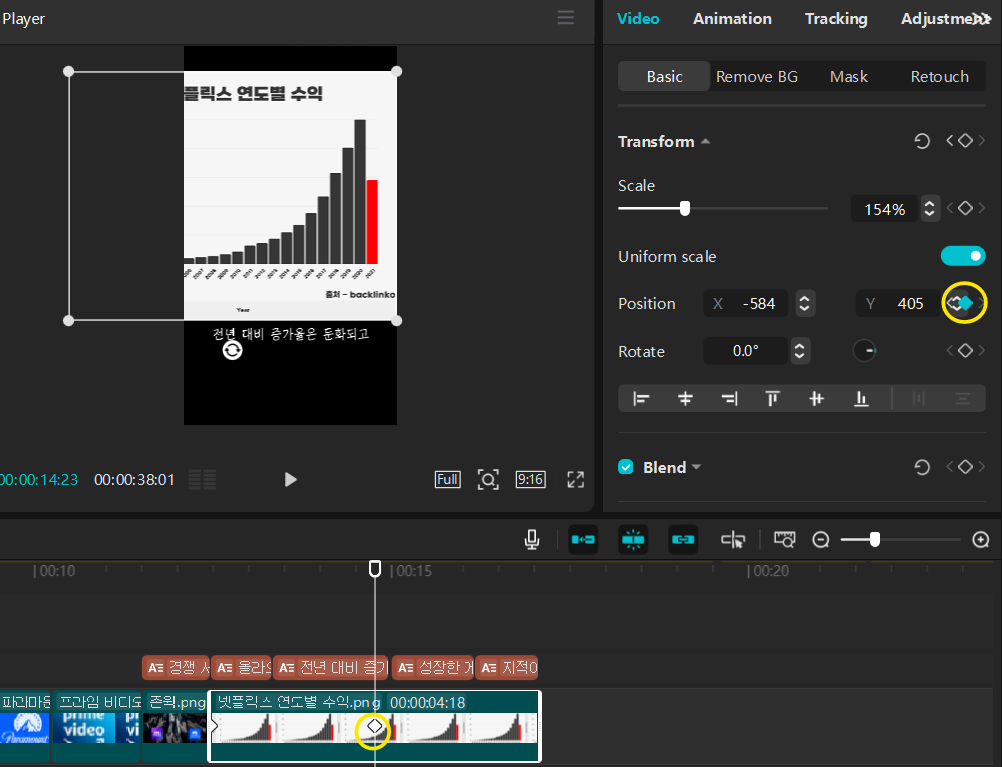Select the text clip starting 성장한
Screen dimensions: 1002x767
pos(433,668)
